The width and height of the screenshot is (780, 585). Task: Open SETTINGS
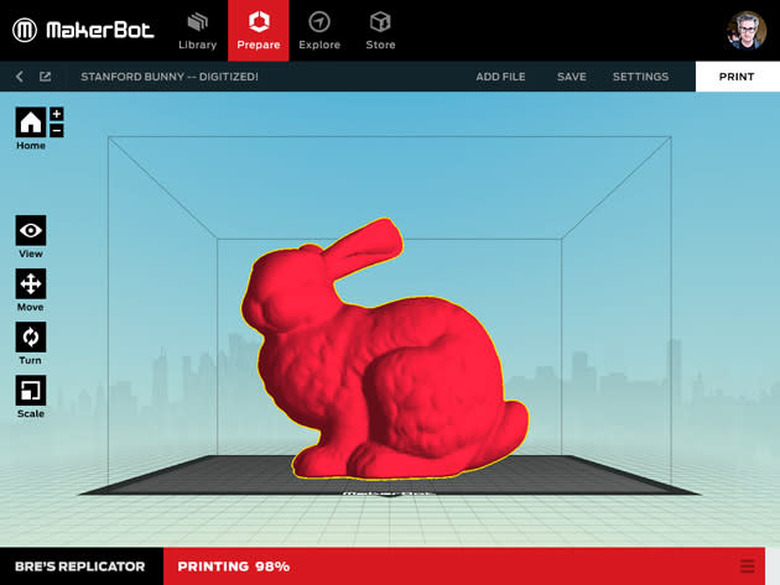pos(640,77)
